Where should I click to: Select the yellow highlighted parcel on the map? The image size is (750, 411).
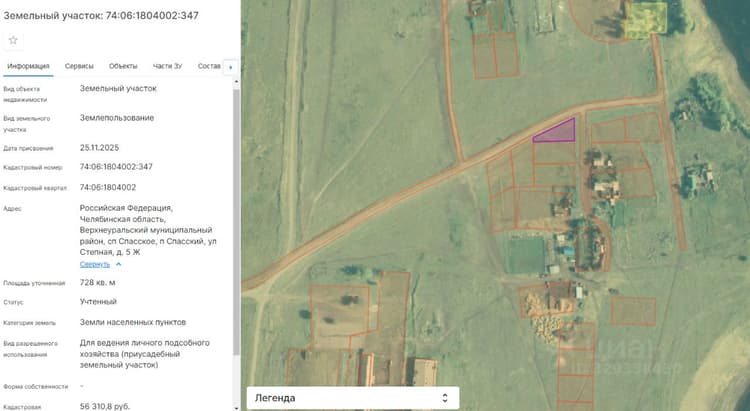tap(646, 20)
